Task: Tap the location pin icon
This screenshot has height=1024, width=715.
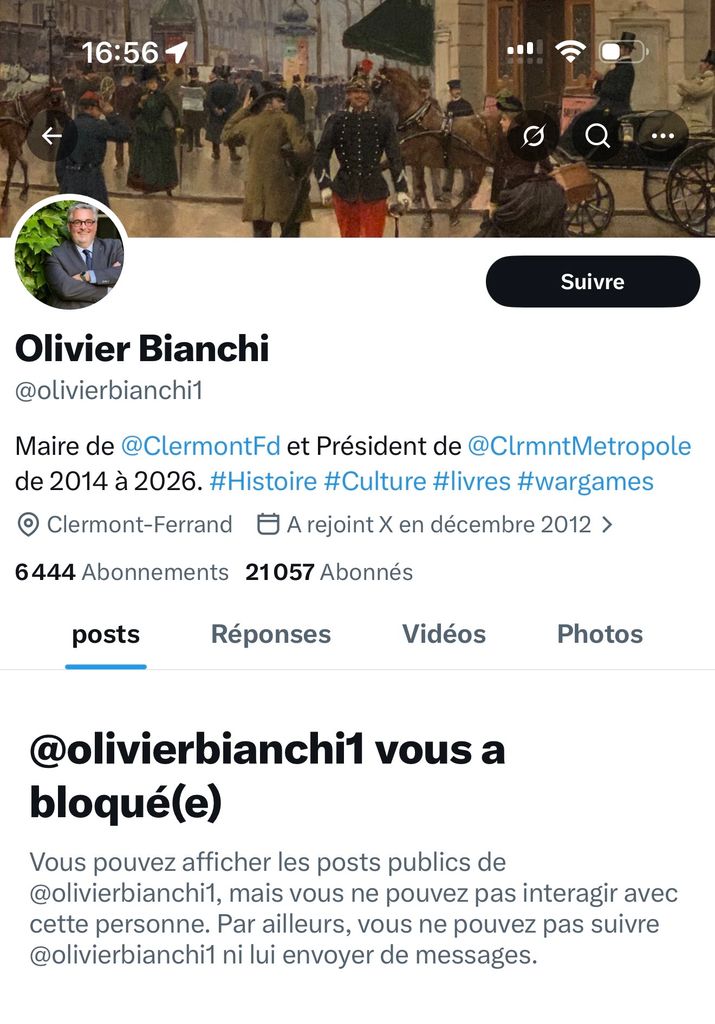Action: [27, 525]
